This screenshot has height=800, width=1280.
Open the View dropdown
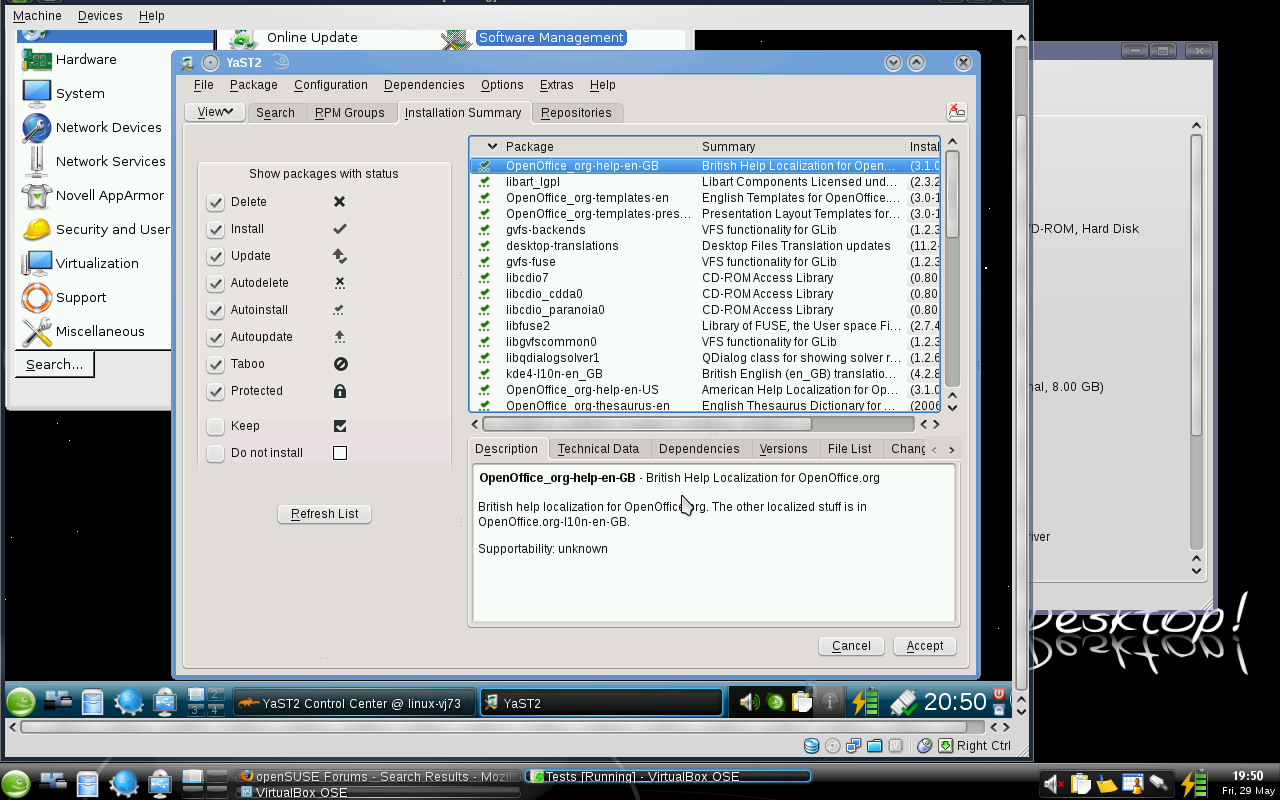click(215, 112)
